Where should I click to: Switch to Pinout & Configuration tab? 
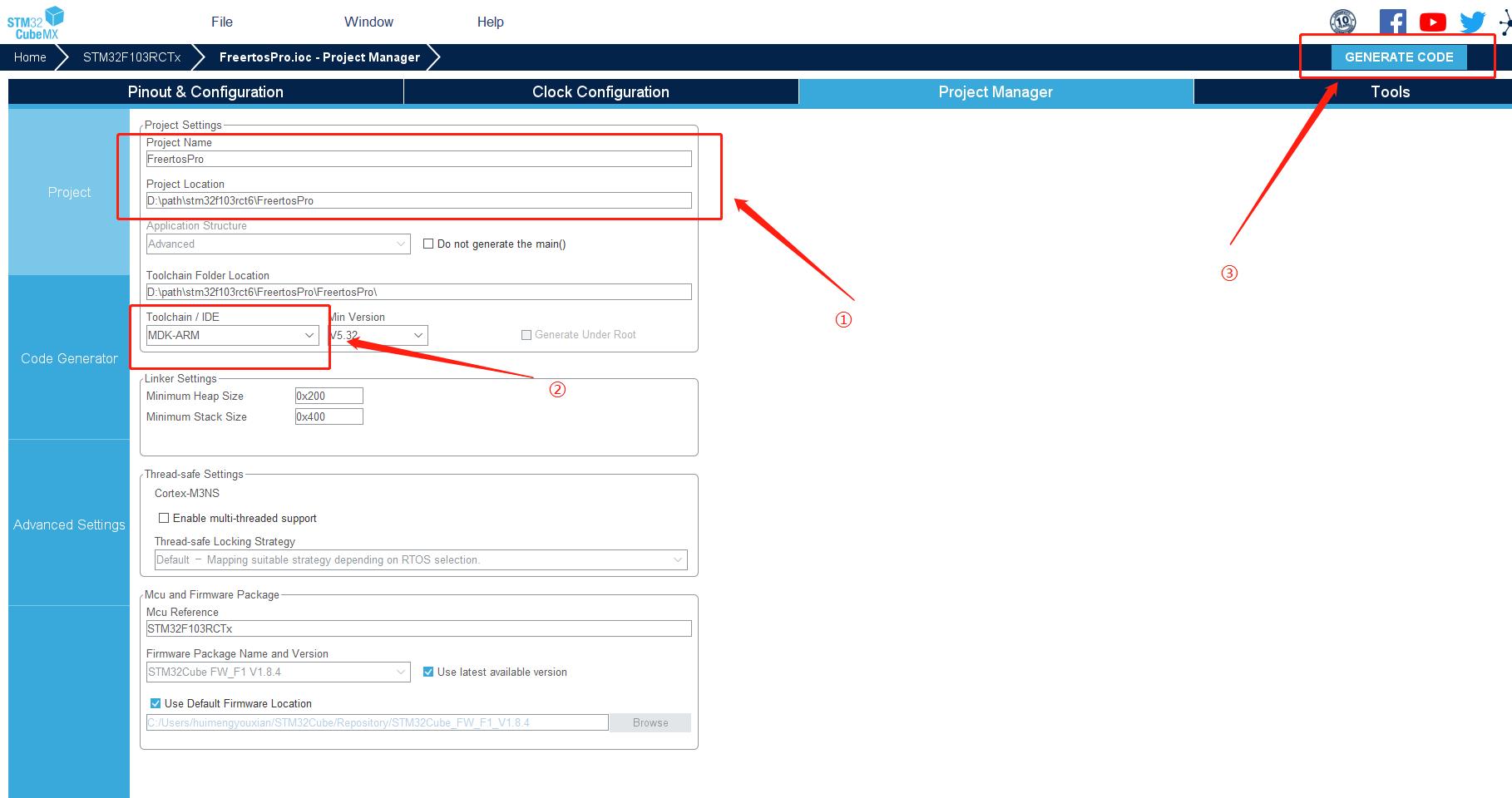pos(205,91)
